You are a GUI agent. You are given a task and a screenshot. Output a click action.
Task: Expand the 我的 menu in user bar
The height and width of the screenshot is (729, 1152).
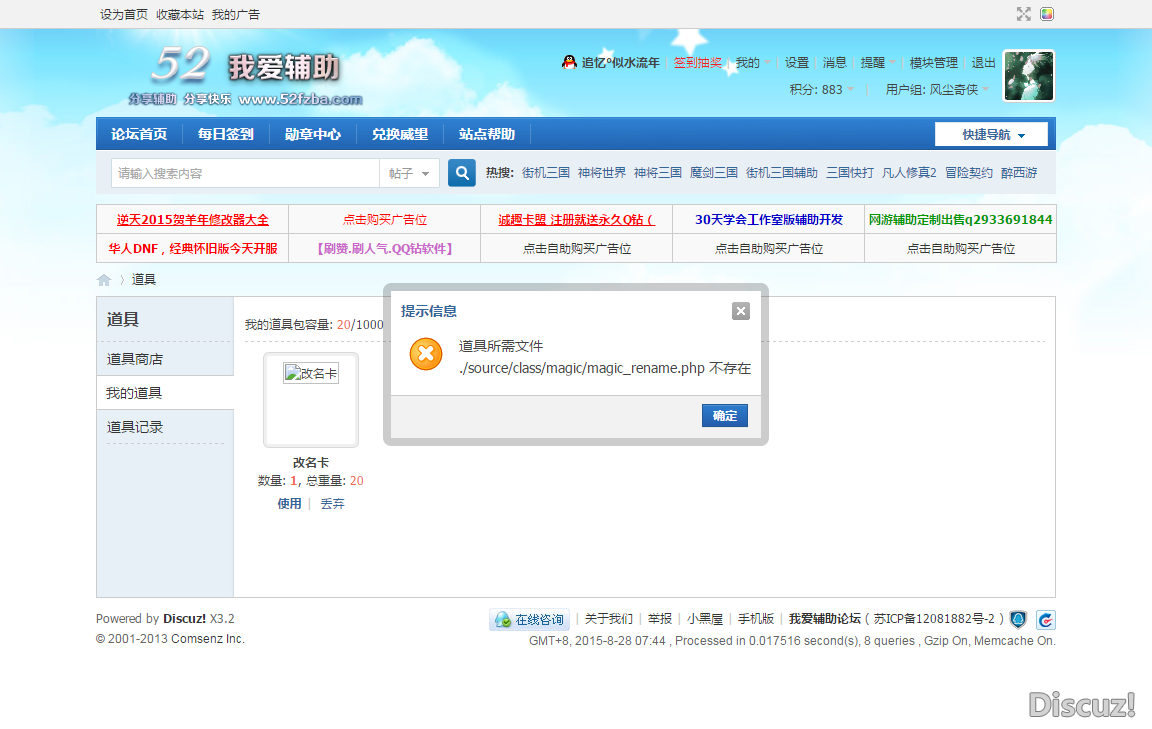753,62
